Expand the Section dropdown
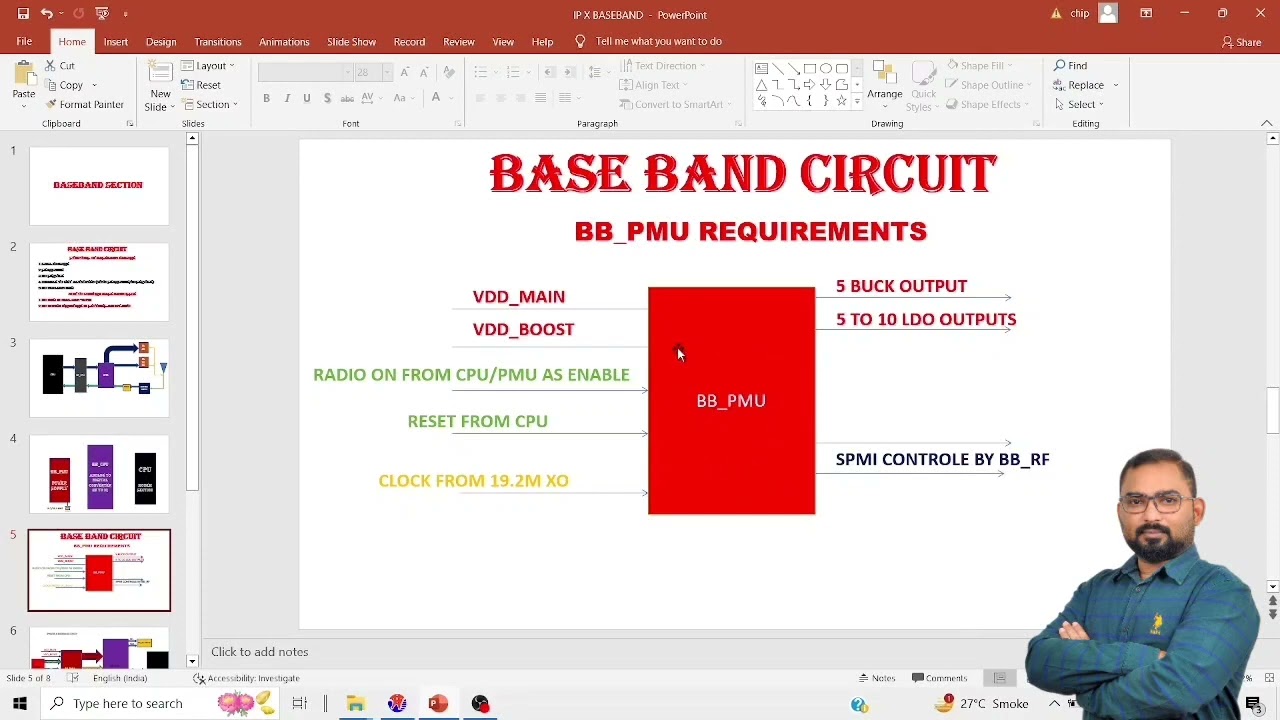1280x720 pixels. [x=208, y=104]
